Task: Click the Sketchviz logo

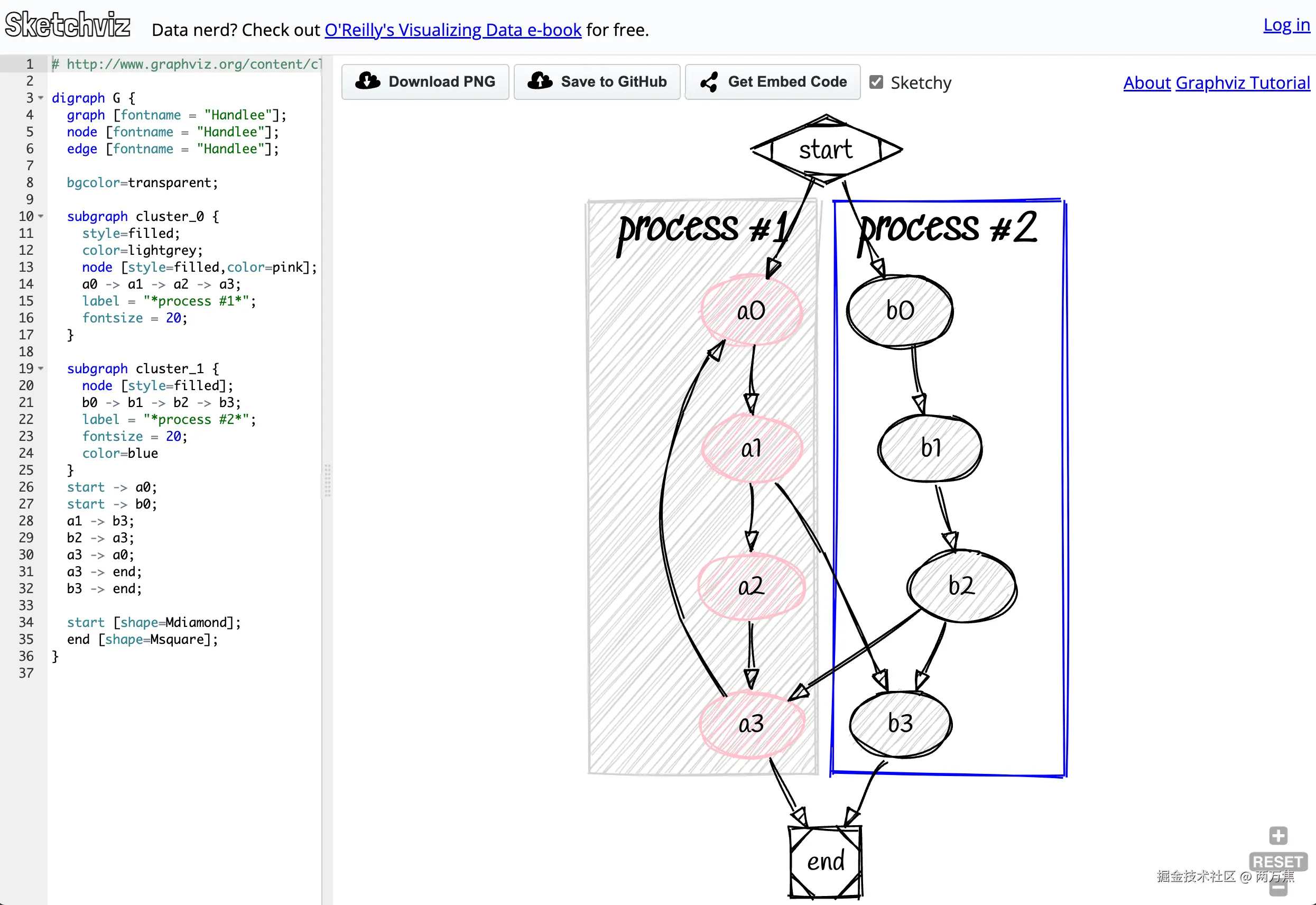Action: [x=68, y=25]
